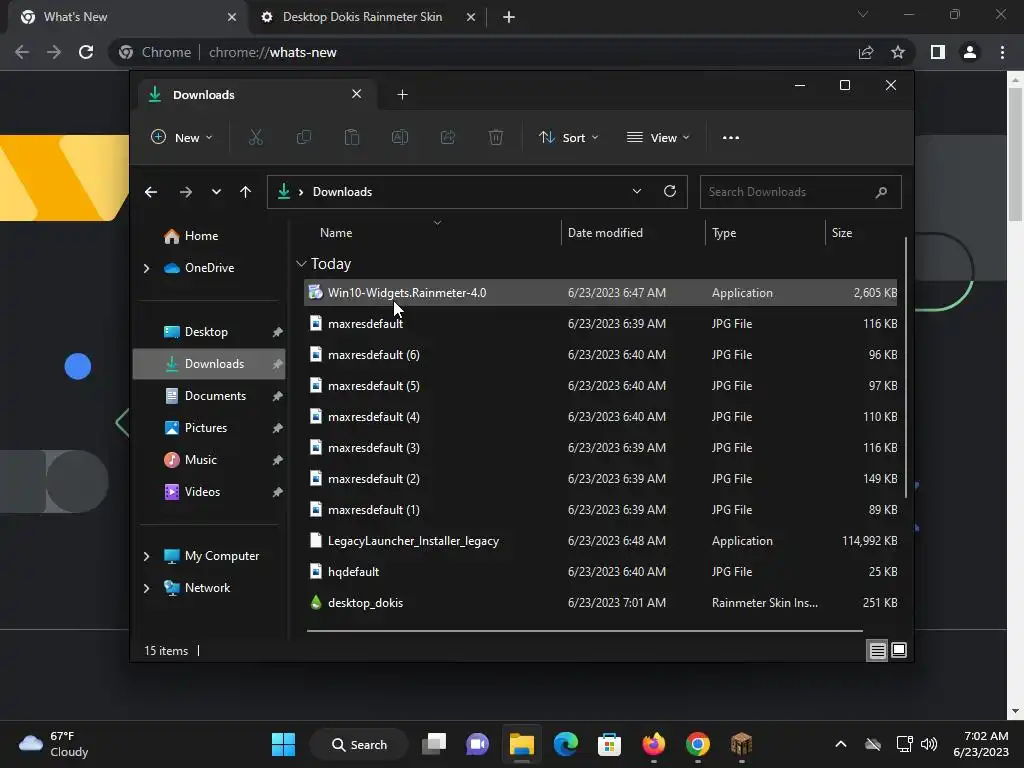
Task: Click the Paste icon in Explorer toolbar
Action: point(351,137)
